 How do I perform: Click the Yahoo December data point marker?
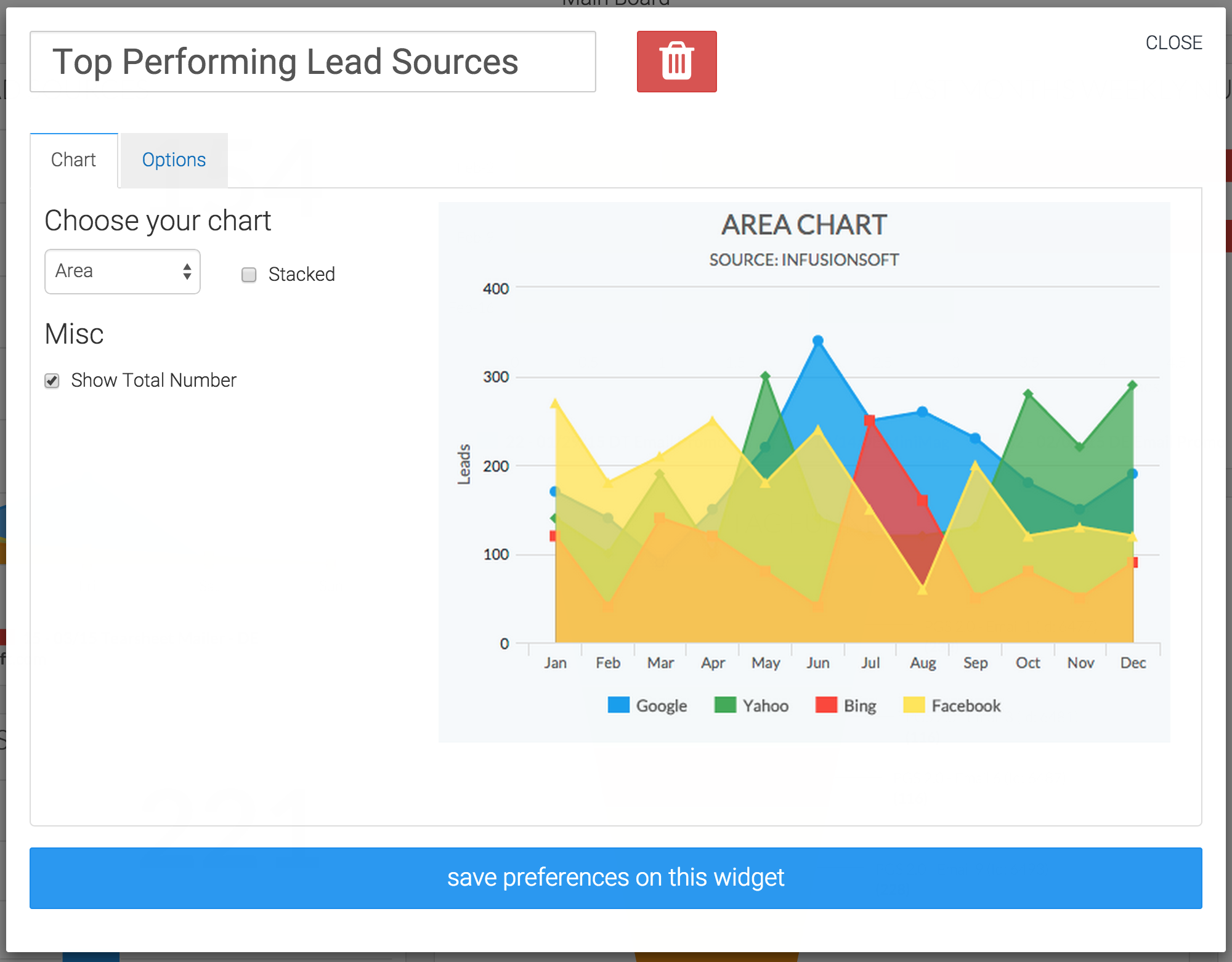pyautogui.click(x=1132, y=386)
